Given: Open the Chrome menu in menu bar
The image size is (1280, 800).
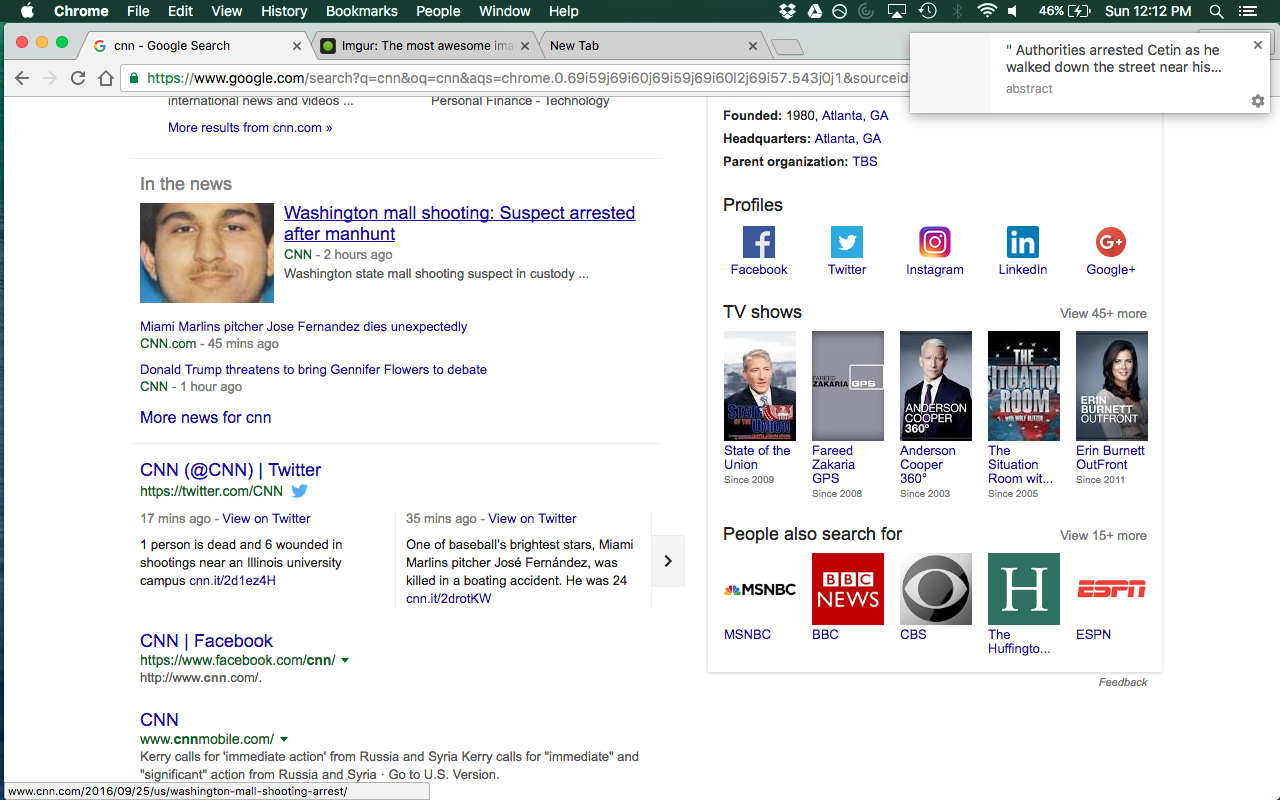Looking at the screenshot, I should (81, 11).
